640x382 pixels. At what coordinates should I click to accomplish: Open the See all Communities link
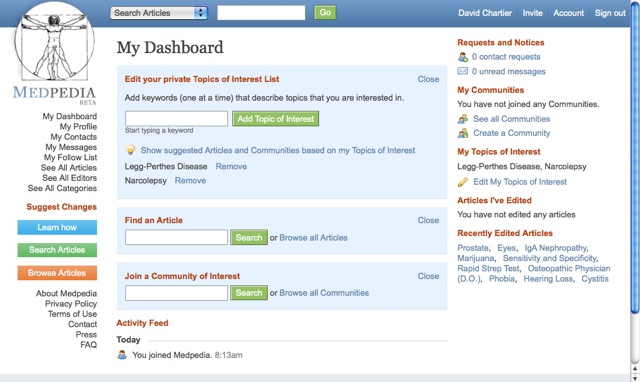pos(511,119)
